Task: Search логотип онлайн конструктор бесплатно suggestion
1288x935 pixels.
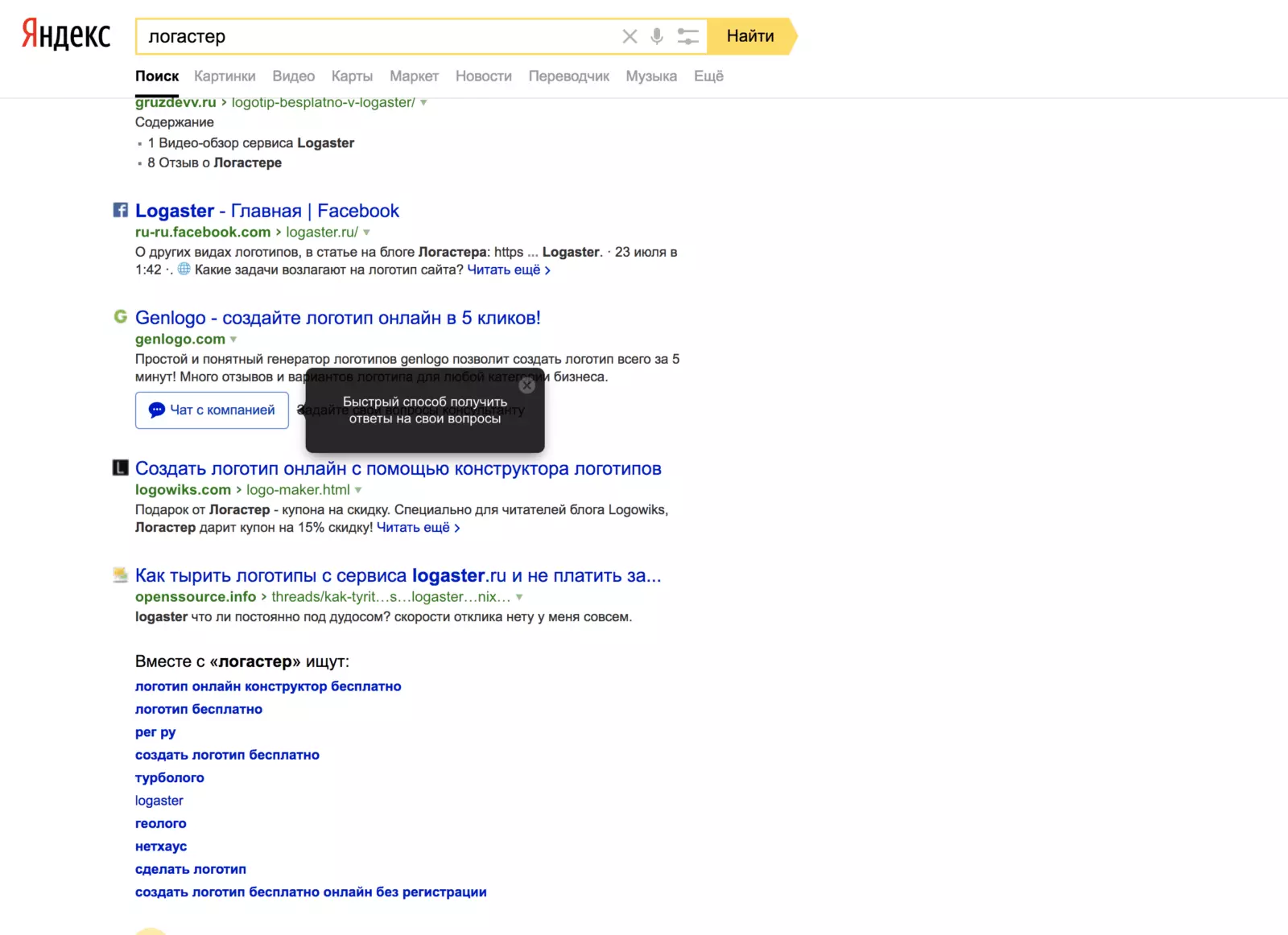Action: click(x=268, y=686)
